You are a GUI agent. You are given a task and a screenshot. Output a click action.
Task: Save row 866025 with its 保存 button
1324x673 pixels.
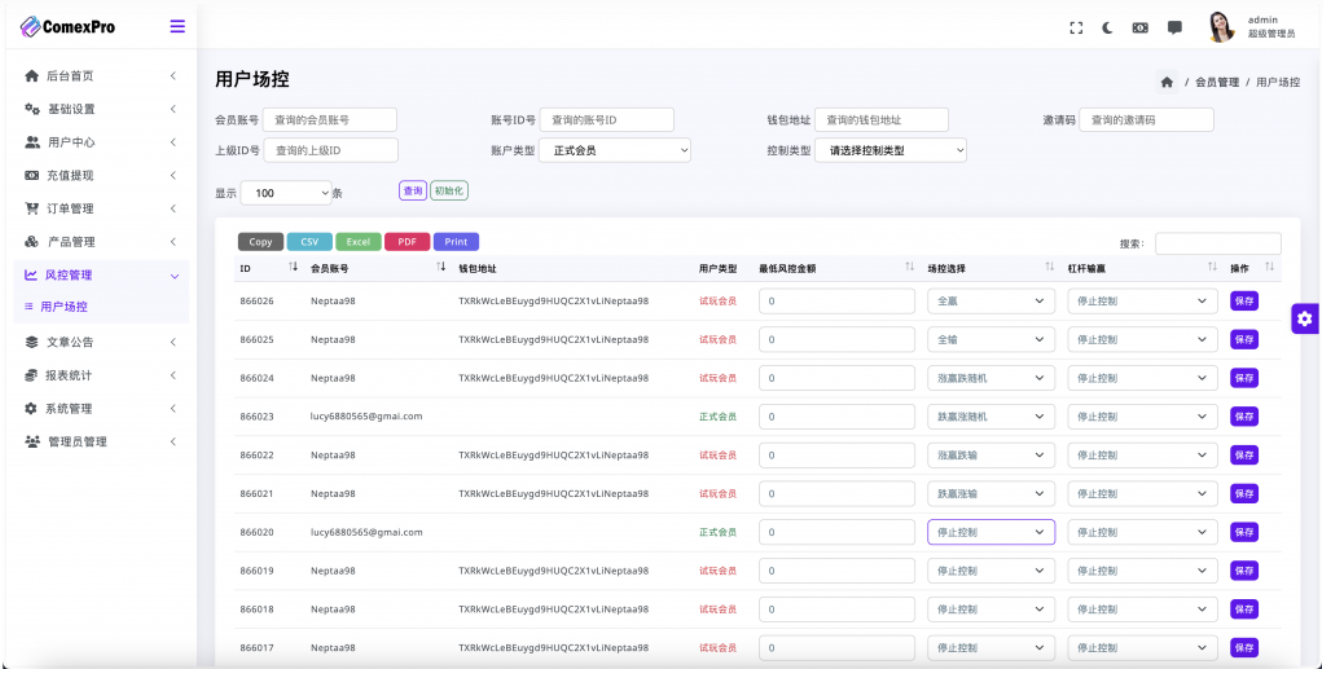tap(1244, 340)
